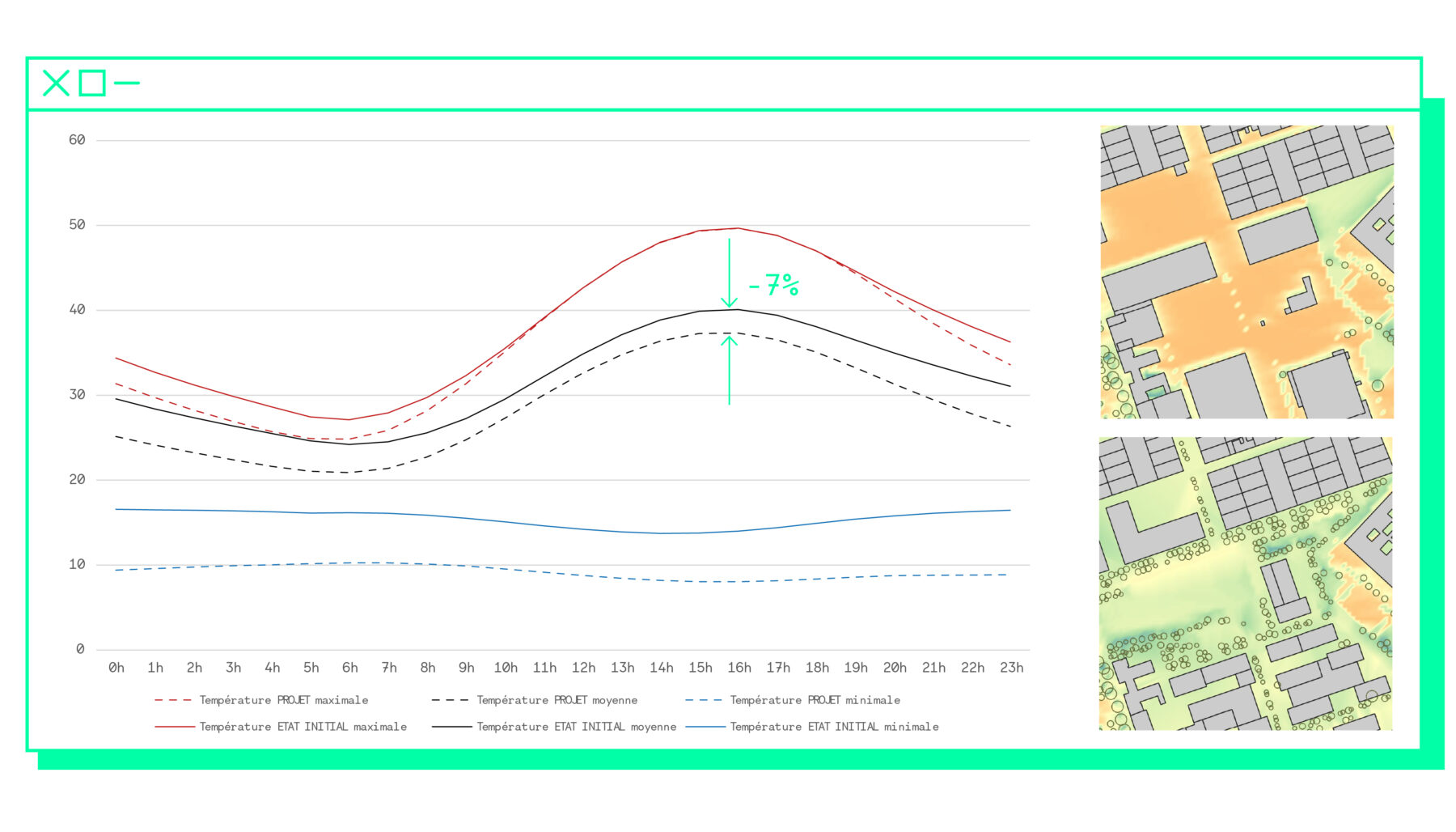Click the 60 value on the y-axis
Image resolution: width=1456 pixels, height=832 pixels.
pos(77,140)
